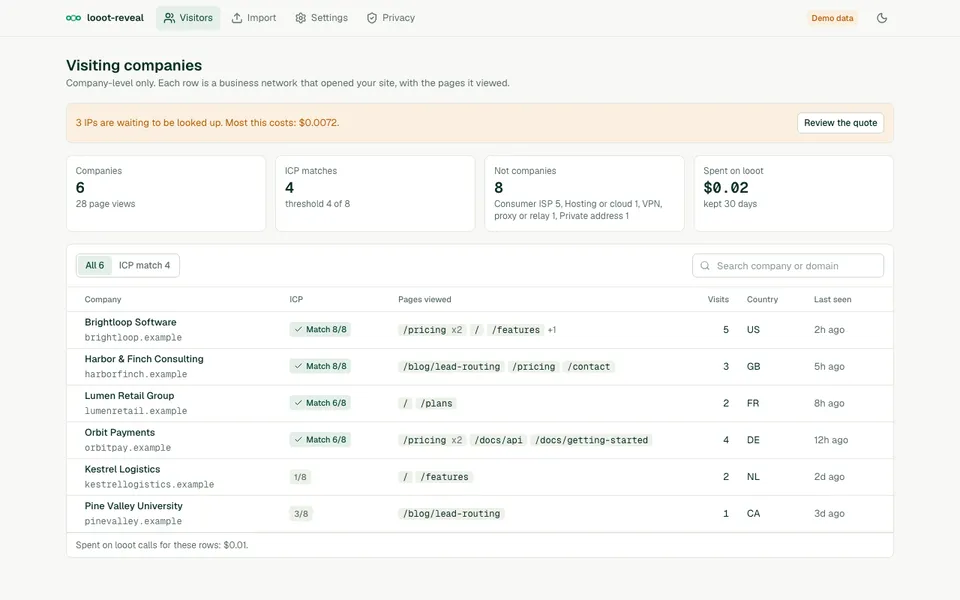Click Pine Valley's /blog/lead-routing chip
960x600 pixels.
click(451, 514)
